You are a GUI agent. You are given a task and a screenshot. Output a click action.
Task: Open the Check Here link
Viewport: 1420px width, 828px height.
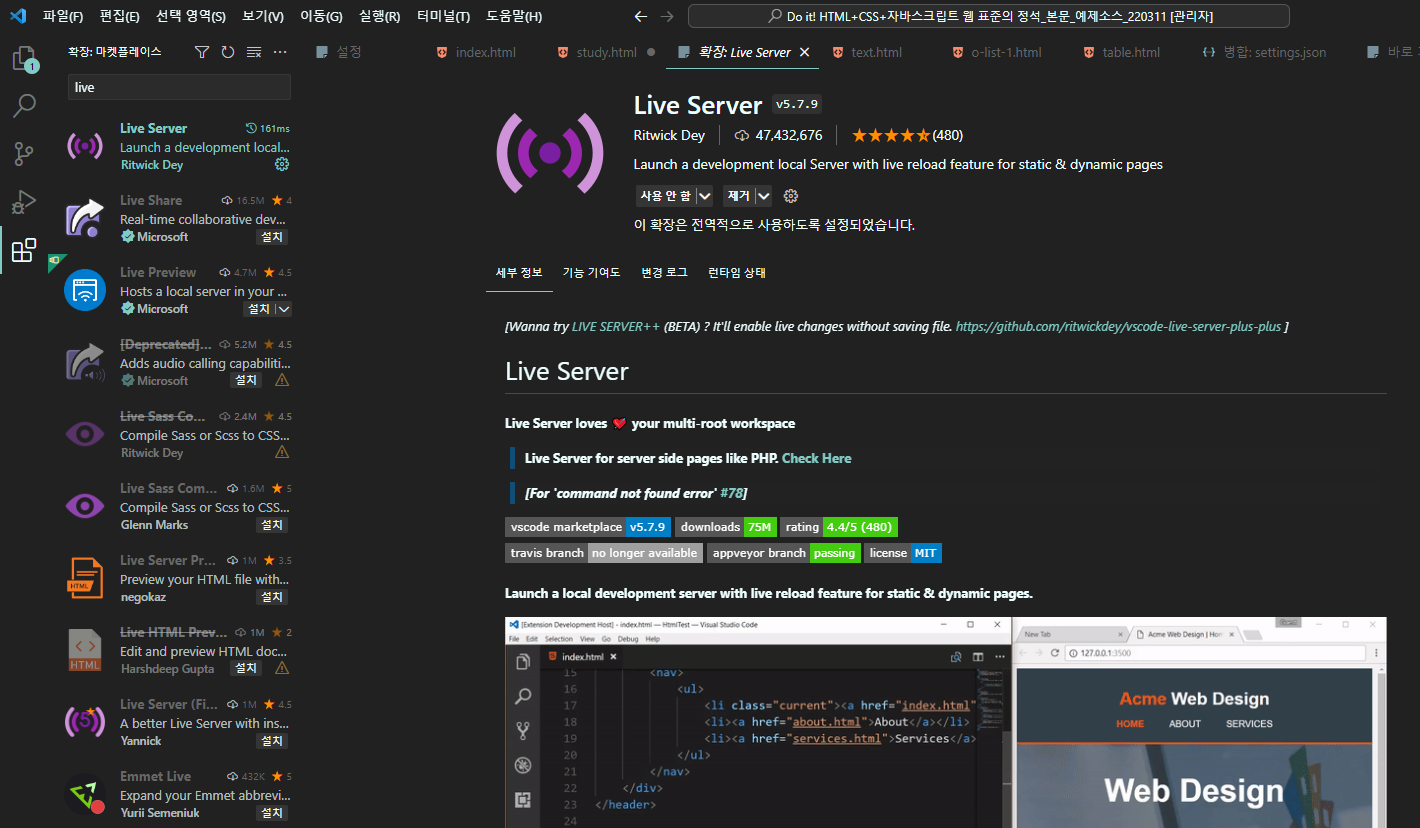pyautogui.click(x=817, y=458)
